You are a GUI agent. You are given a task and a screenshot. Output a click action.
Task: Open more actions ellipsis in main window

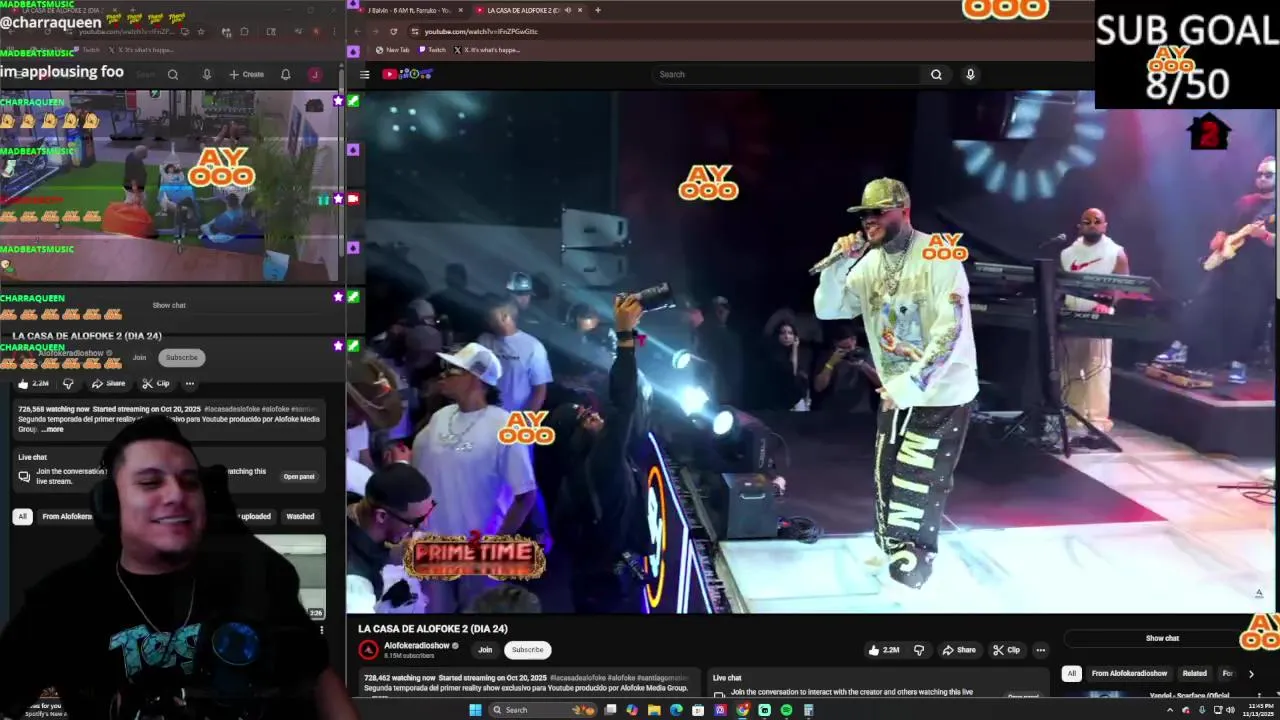[1040, 650]
